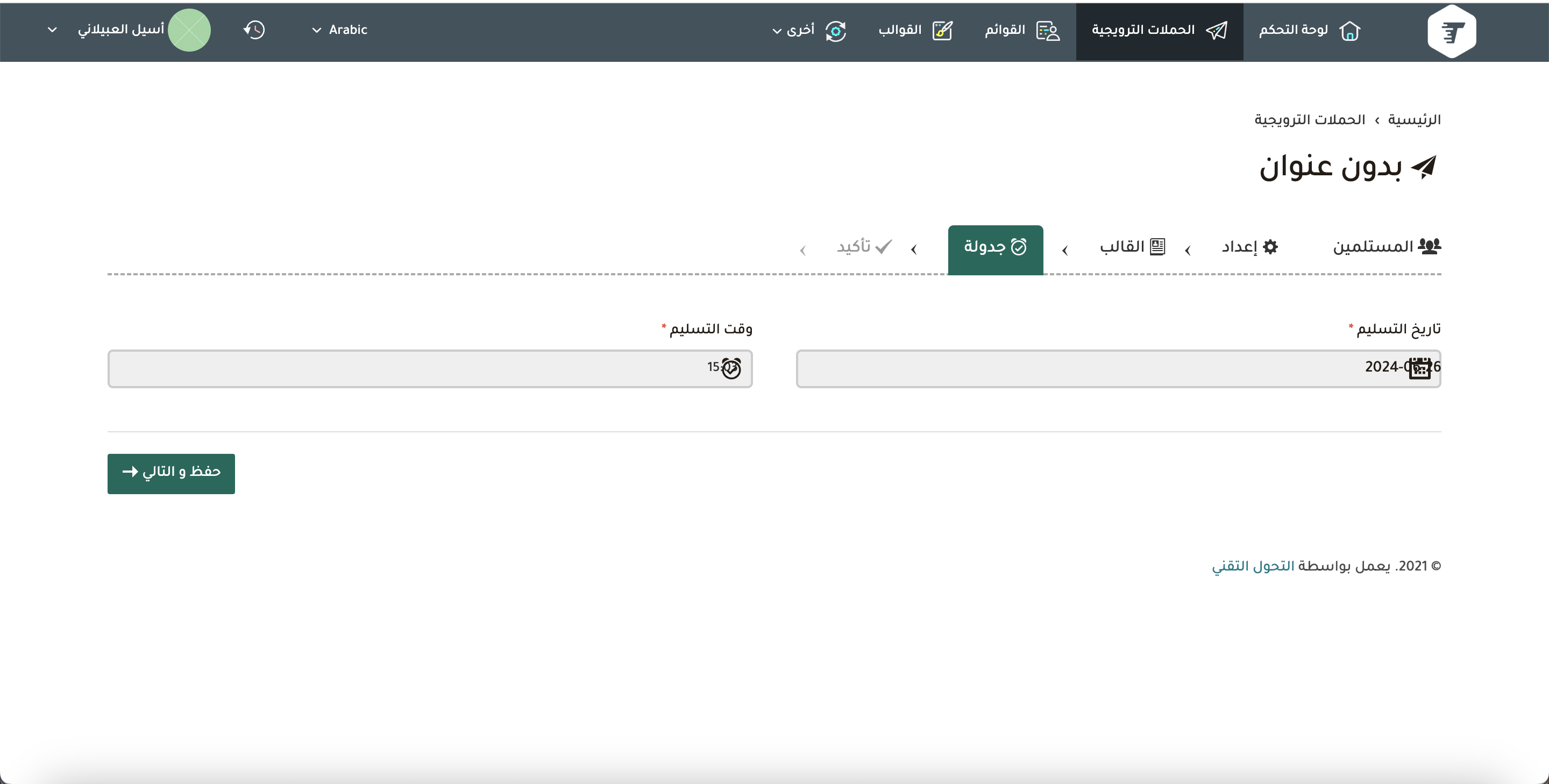Switch to the إعداد setup step
The image size is (1549, 784).
(x=1249, y=246)
